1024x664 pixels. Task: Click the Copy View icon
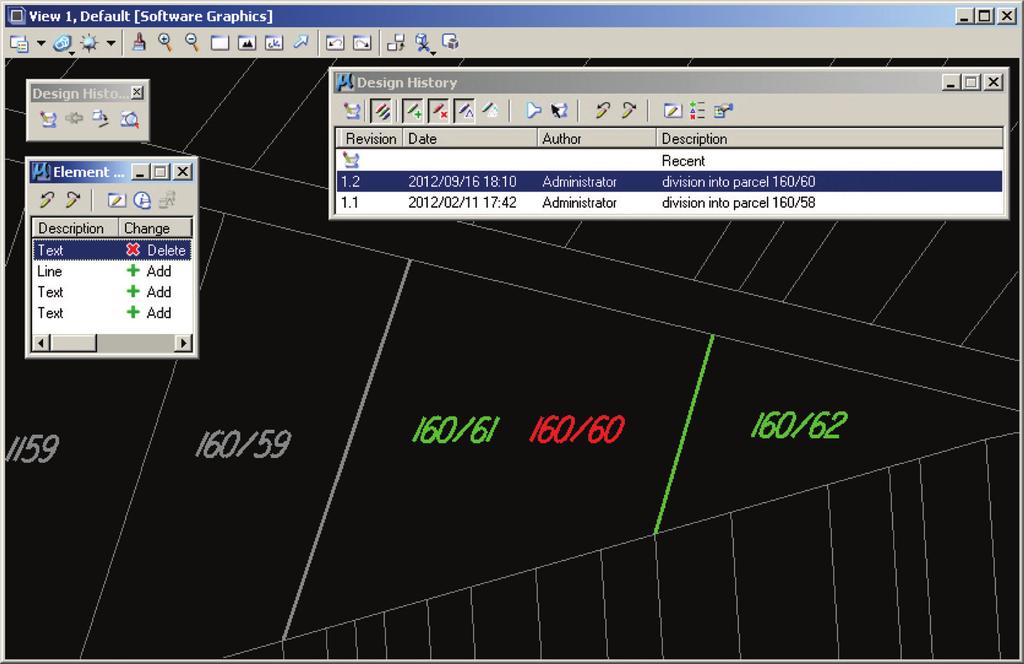(396, 43)
